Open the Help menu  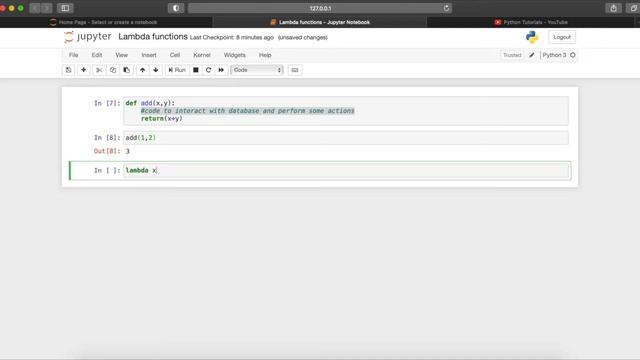click(x=265, y=55)
